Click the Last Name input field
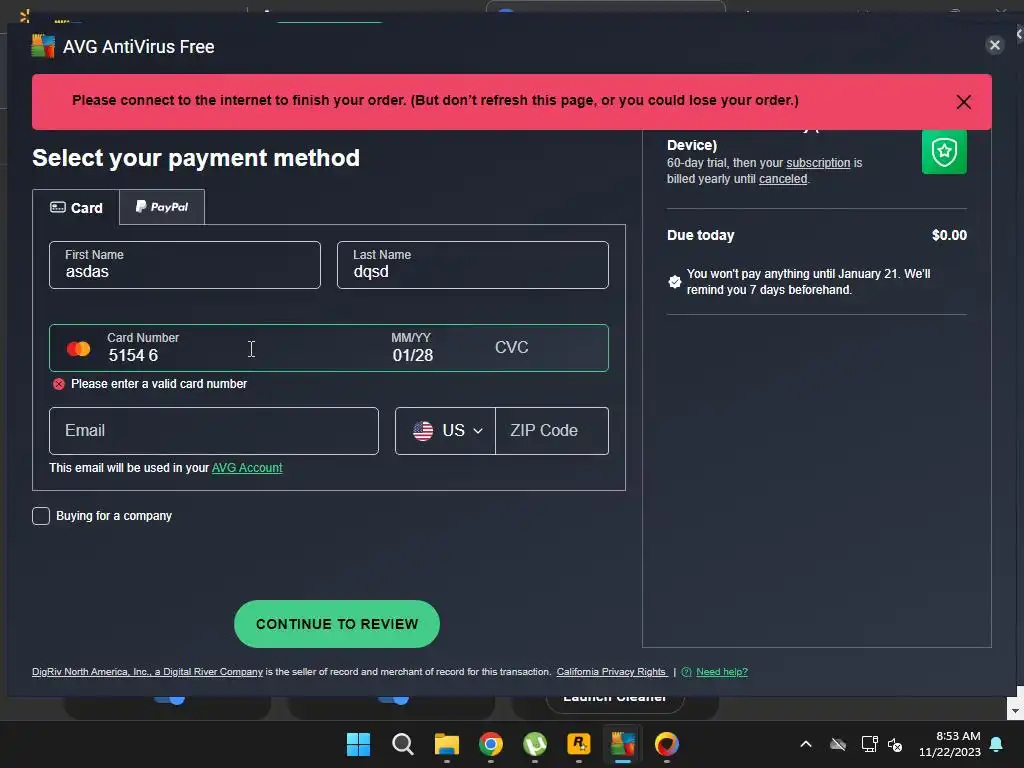Screen dimensions: 1024x768 [x=473, y=265]
